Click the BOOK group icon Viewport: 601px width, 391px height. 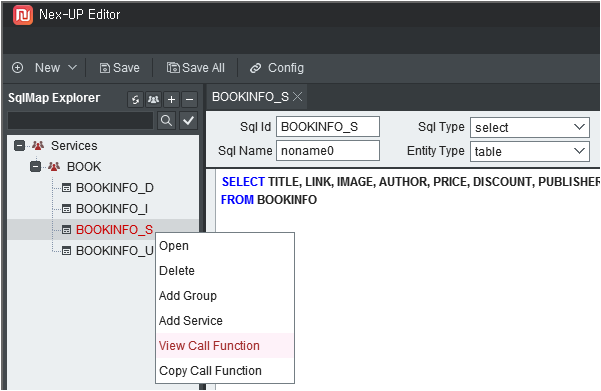[54, 167]
